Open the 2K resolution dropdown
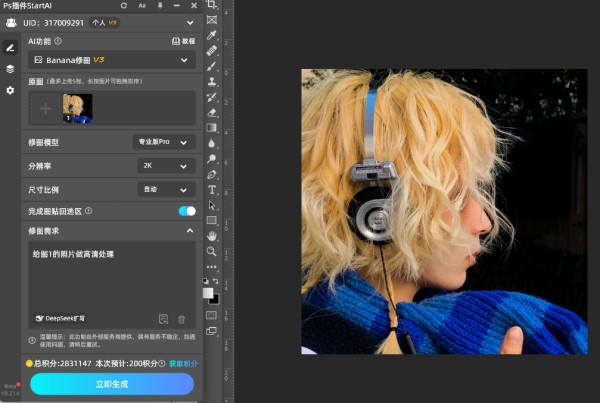This screenshot has height=403, width=600. [x=163, y=165]
